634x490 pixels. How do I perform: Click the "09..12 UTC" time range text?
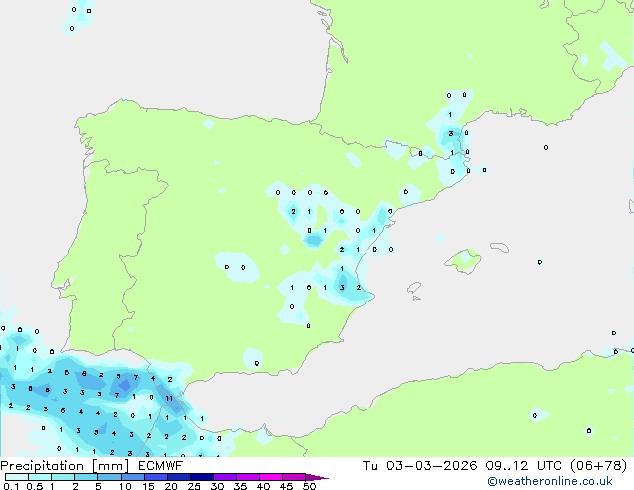click(x=524, y=466)
